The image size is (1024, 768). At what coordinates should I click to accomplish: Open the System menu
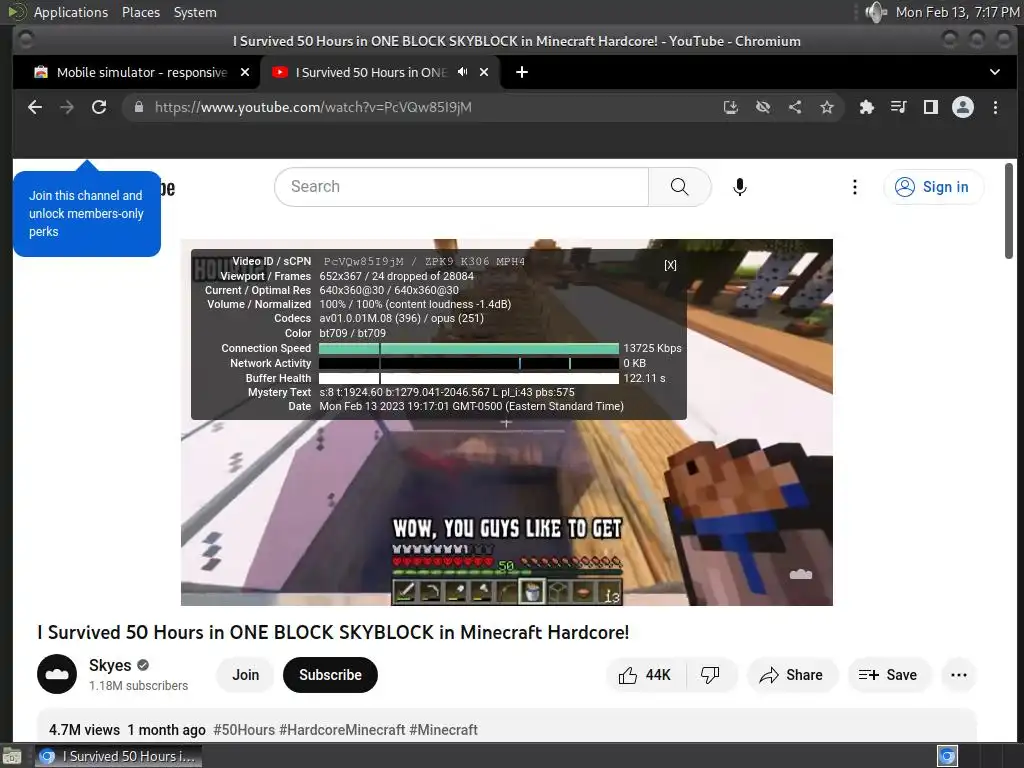pos(195,12)
